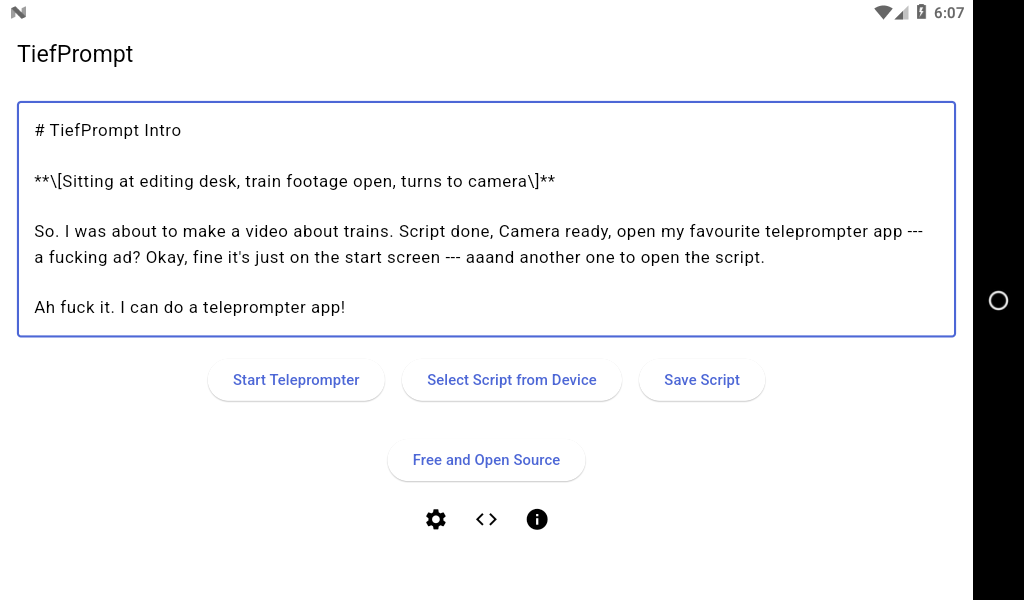Tap the Android home circle button
This screenshot has height=600, width=1024.
click(x=998, y=300)
